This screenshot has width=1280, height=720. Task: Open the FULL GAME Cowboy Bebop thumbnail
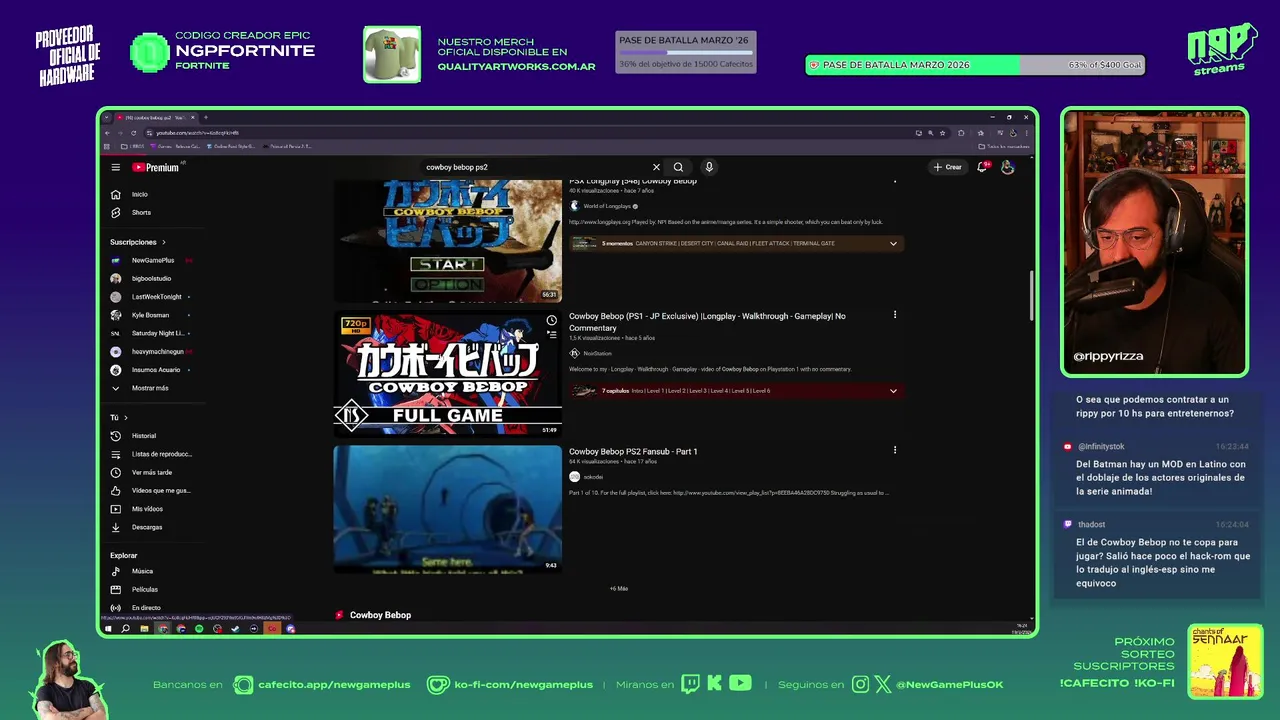point(448,375)
